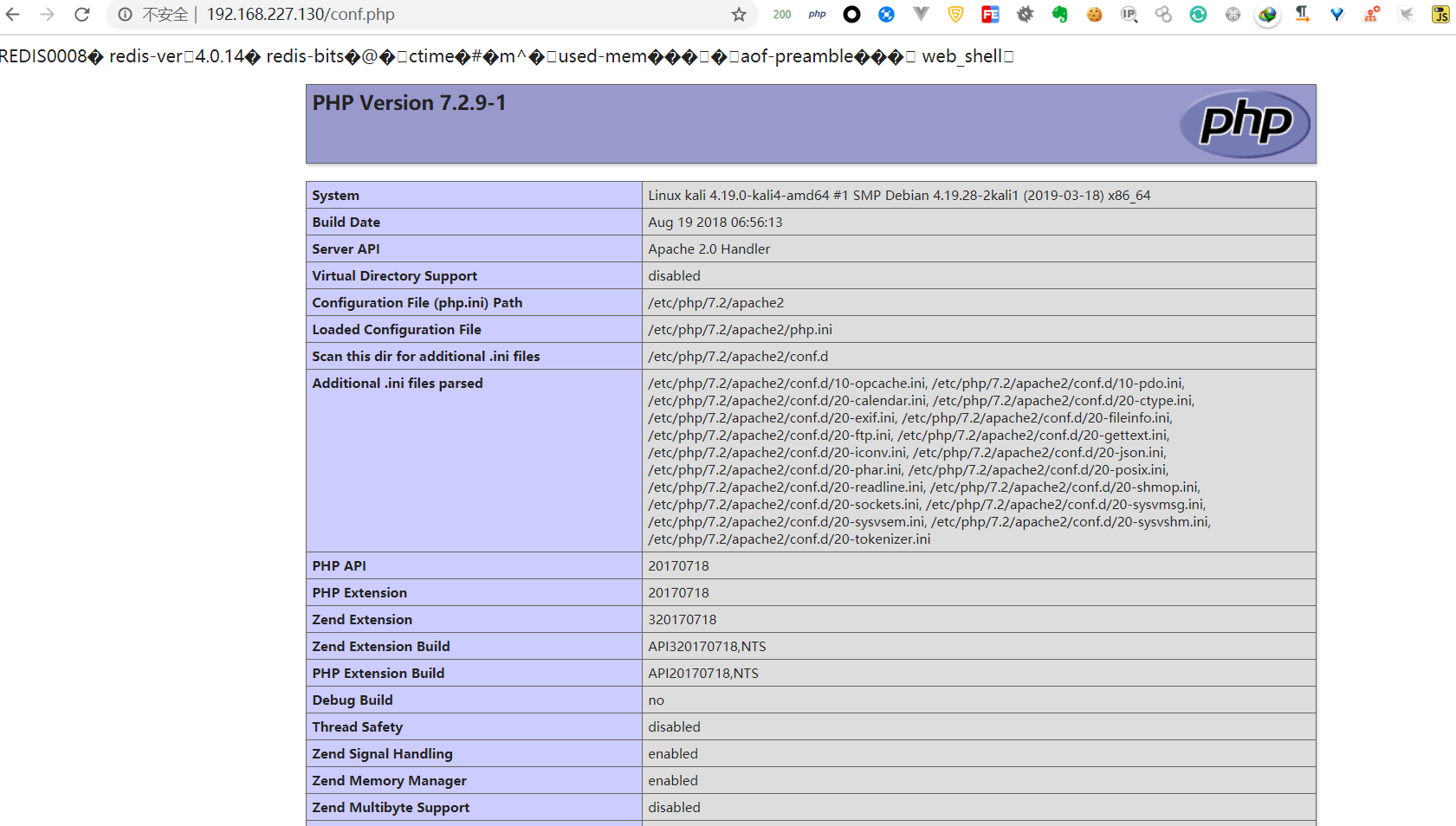Click 'Loaded Configuration File' label
Viewport: 1456px width, 826px height.
(396, 330)
